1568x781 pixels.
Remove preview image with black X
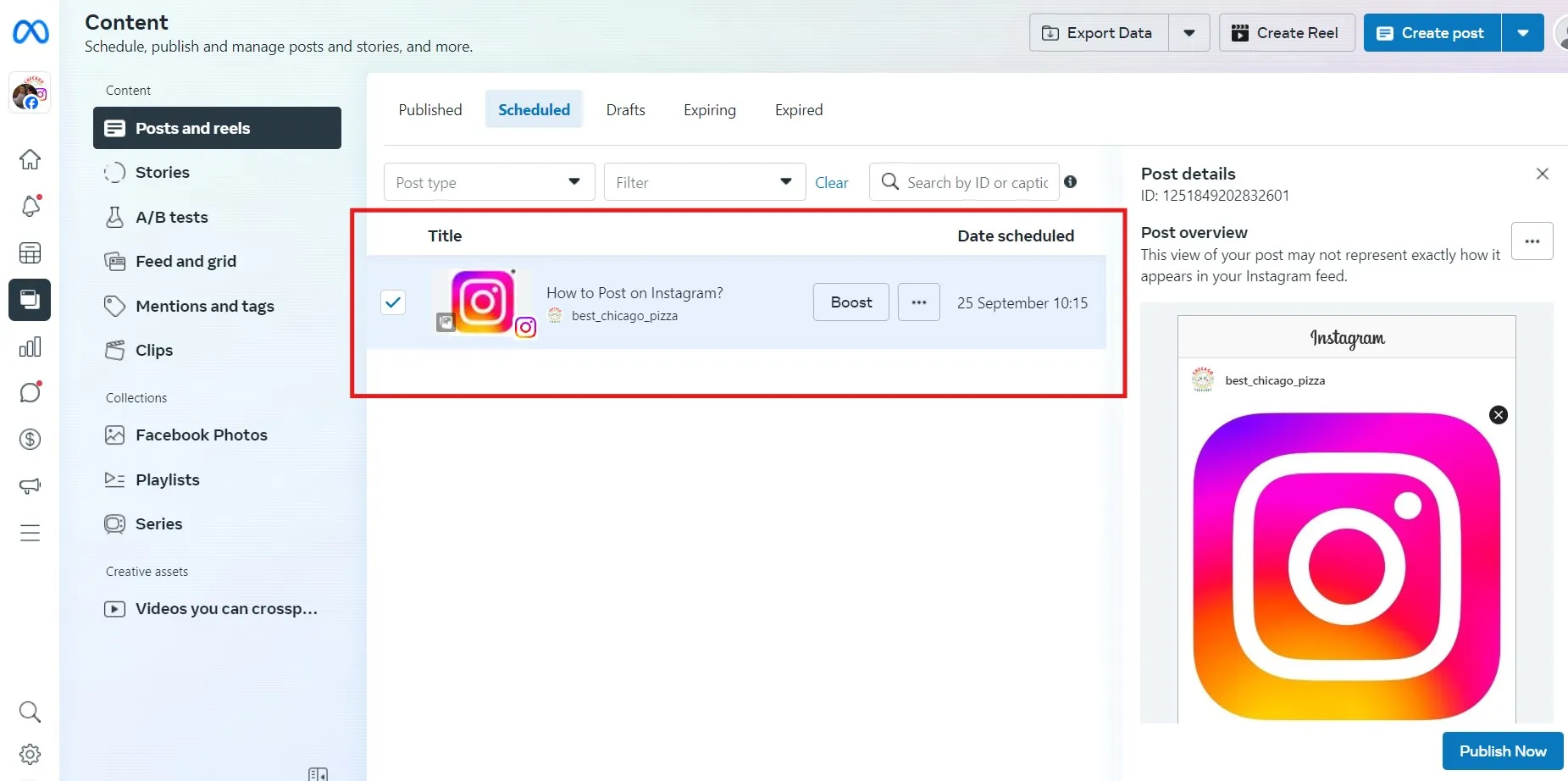click(1499, 415)
